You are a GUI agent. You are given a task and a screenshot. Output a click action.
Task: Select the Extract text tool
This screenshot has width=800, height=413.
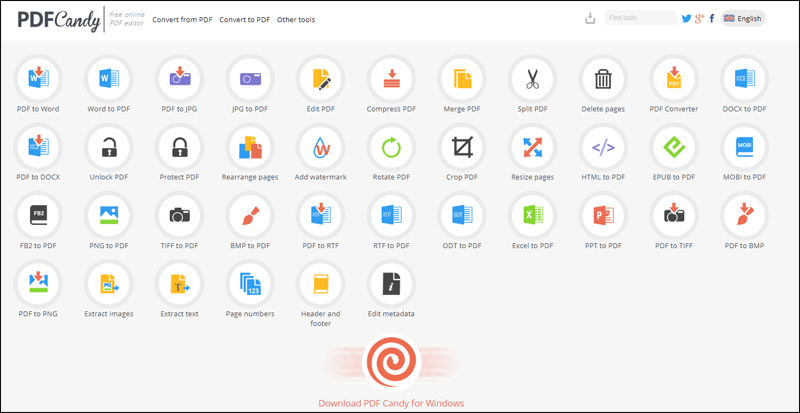coord(180,284)
